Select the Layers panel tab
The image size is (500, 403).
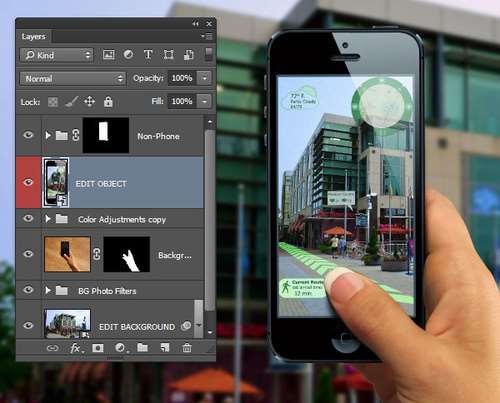(x=33, y=36)
